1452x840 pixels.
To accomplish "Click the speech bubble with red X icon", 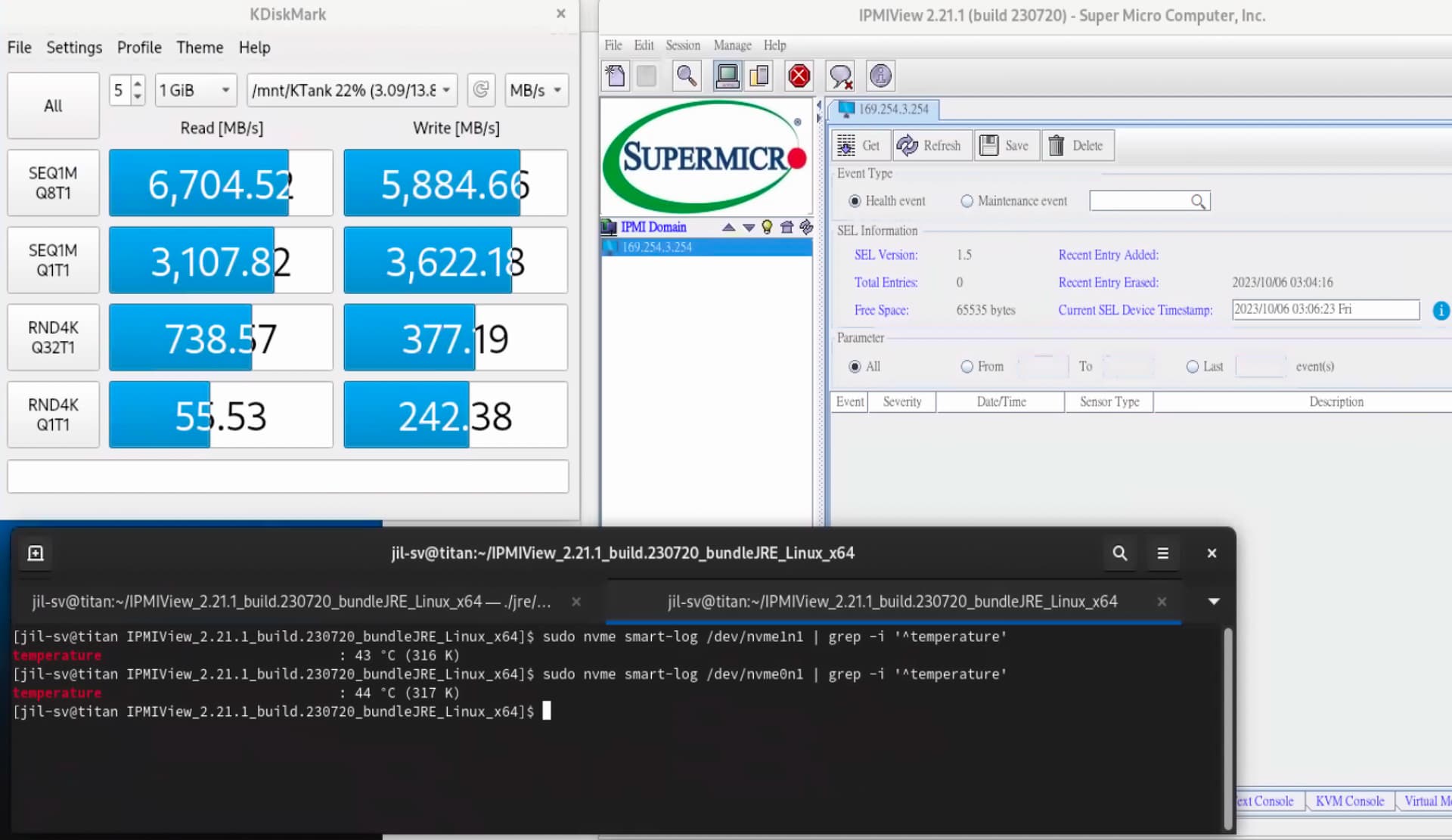I will coord(840,76).
